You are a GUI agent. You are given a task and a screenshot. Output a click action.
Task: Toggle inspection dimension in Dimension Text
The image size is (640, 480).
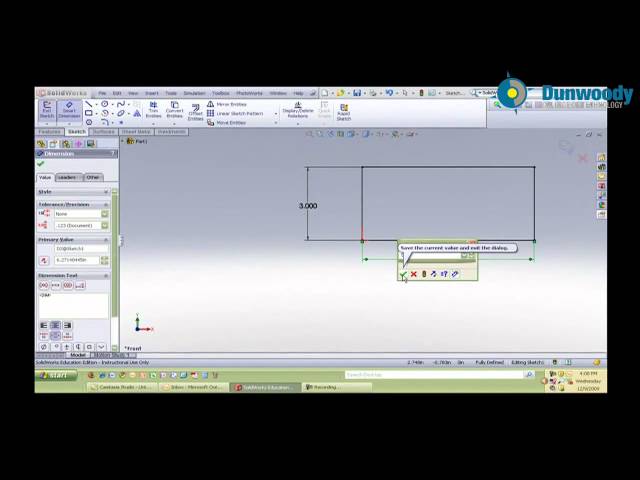(68, 285)
